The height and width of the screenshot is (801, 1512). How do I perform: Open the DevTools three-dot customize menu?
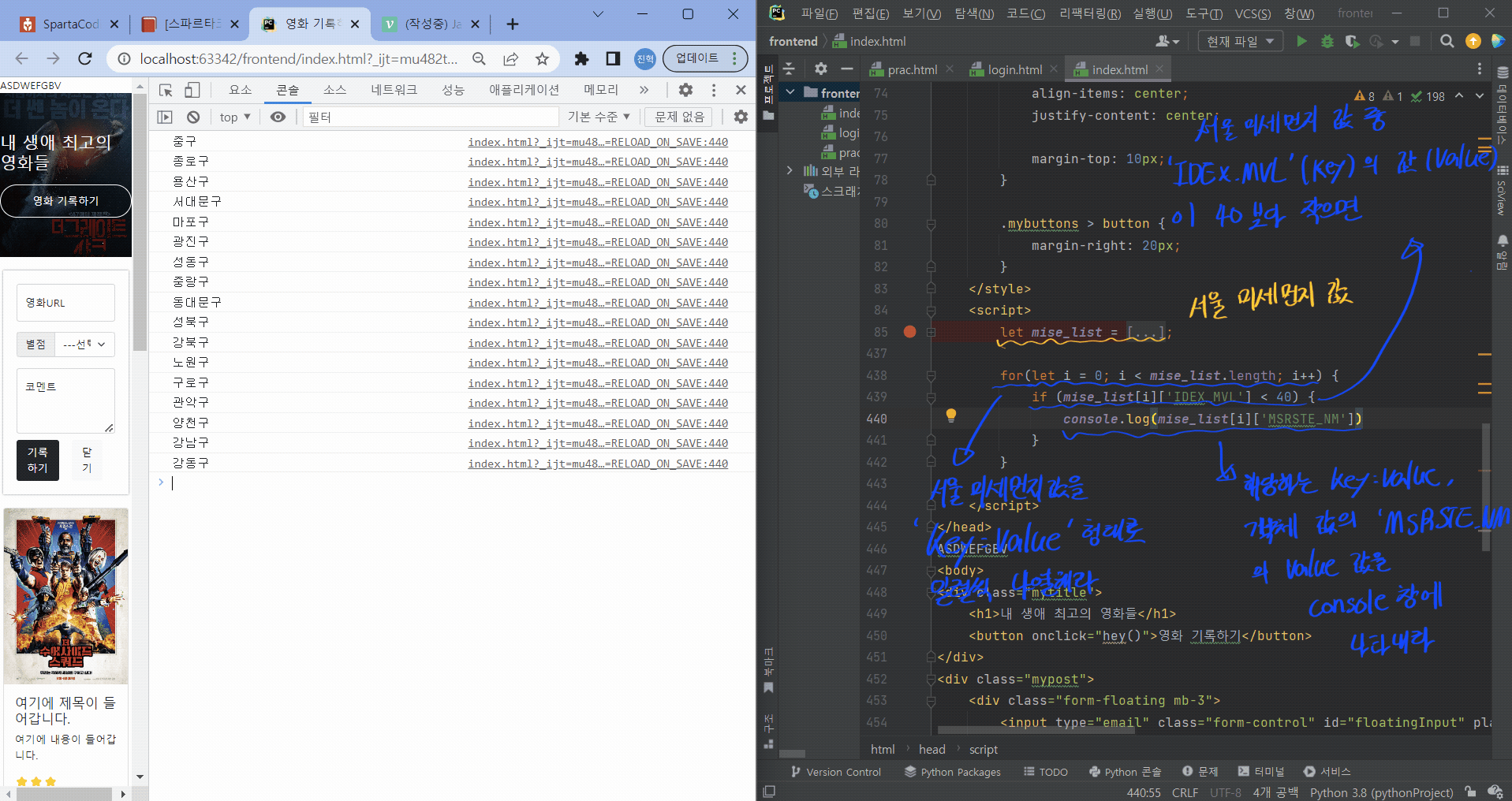pyautogui.click(x=714, y=90)
